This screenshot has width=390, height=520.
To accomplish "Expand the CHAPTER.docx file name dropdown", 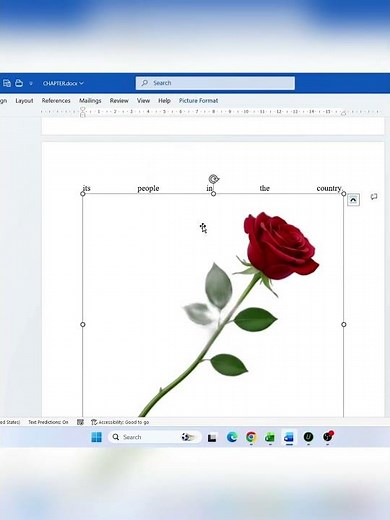I will point(63,83).
